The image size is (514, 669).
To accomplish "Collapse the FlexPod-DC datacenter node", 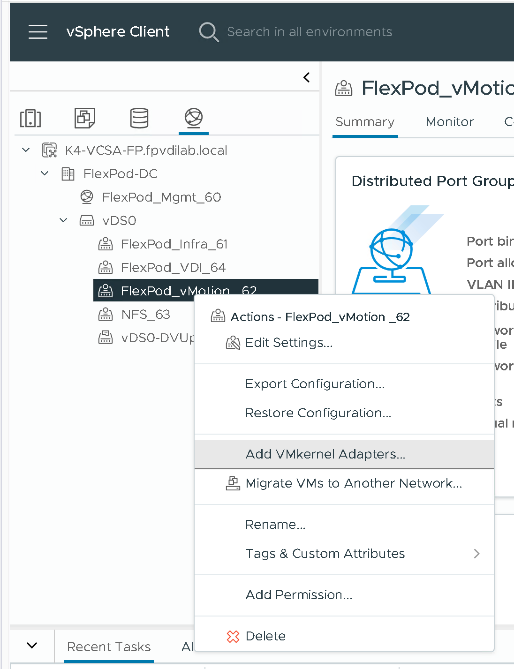I will pyautogui.click(x=45, y=173).
